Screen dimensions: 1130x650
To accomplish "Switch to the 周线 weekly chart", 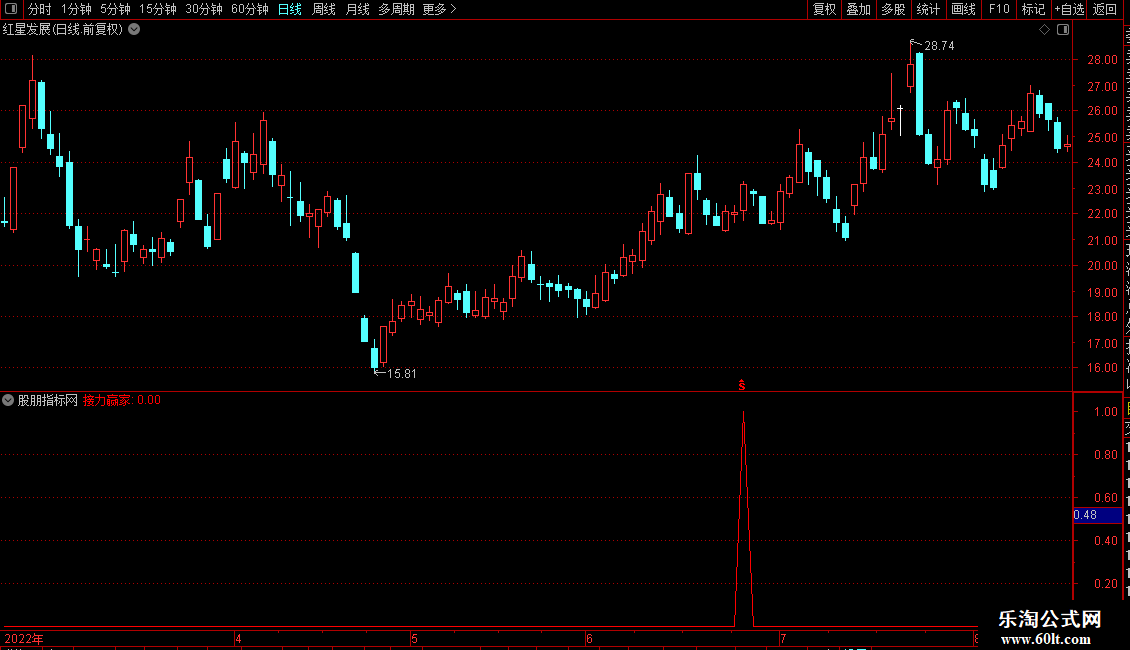I will (324, 9).
